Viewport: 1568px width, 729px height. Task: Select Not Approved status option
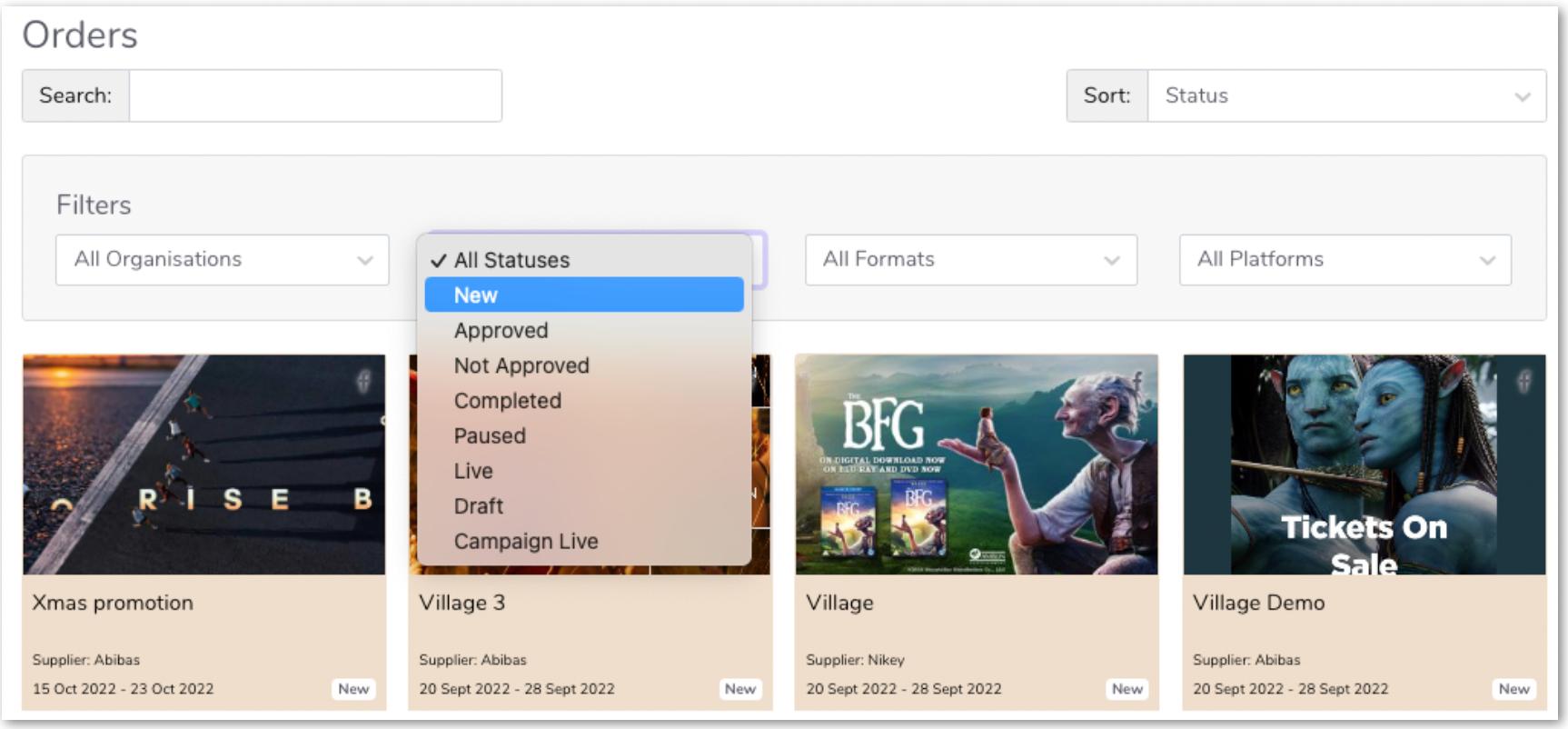(584, 365)
